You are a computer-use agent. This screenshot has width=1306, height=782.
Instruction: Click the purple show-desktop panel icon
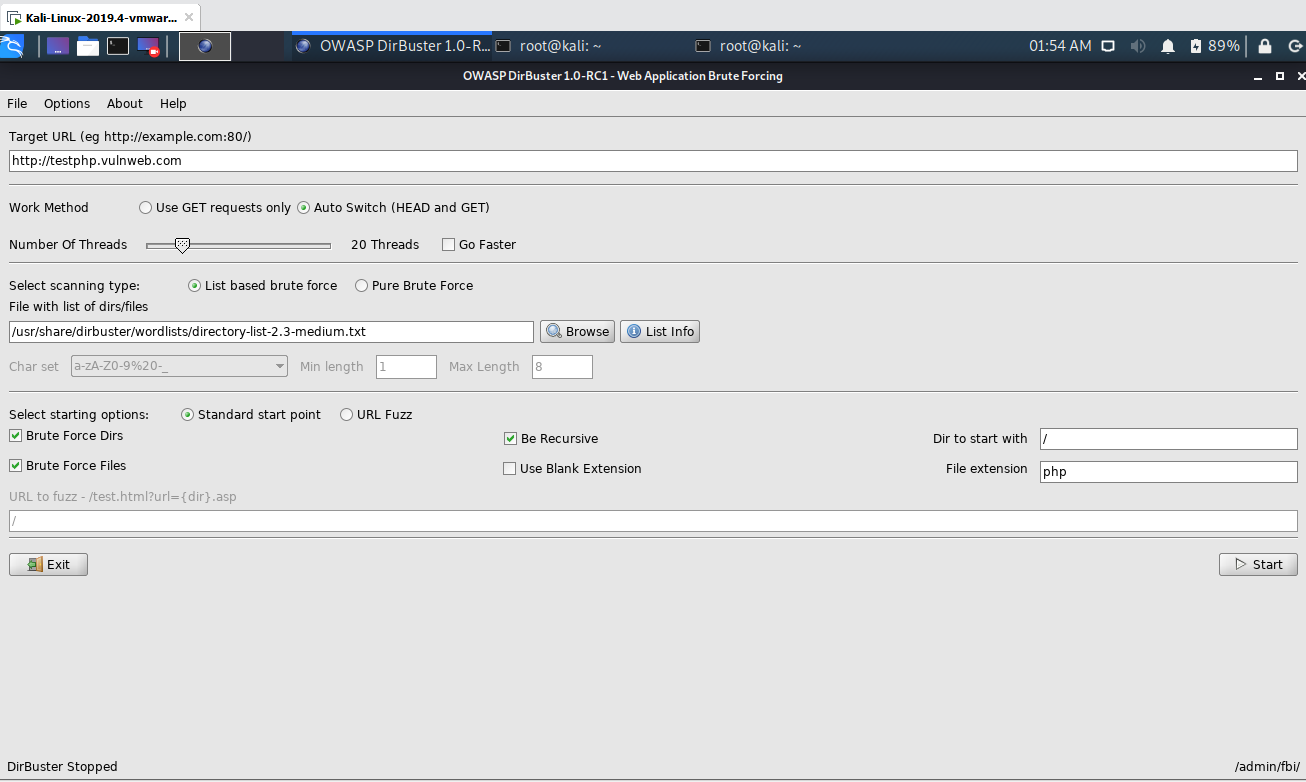(58, 46)
